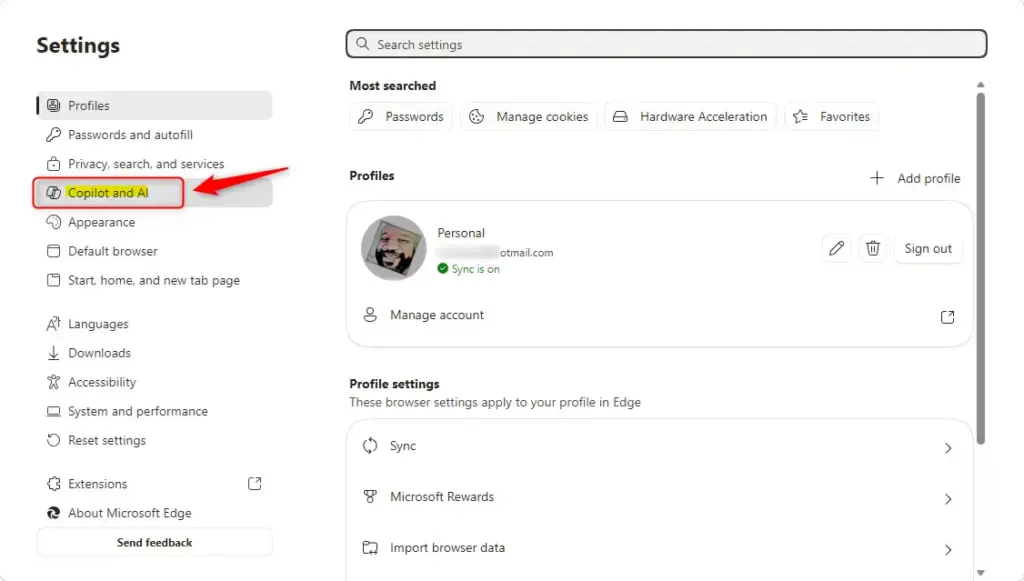The width and height of the screenshot is (1024, 581).
Task: Click the Reset settings arrow icon
Action: pyautogui.click(x=54, y=441)
